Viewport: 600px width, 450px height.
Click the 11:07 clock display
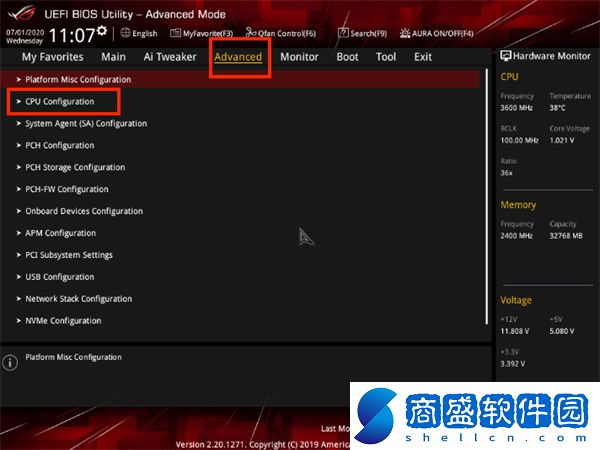[72, 36]
